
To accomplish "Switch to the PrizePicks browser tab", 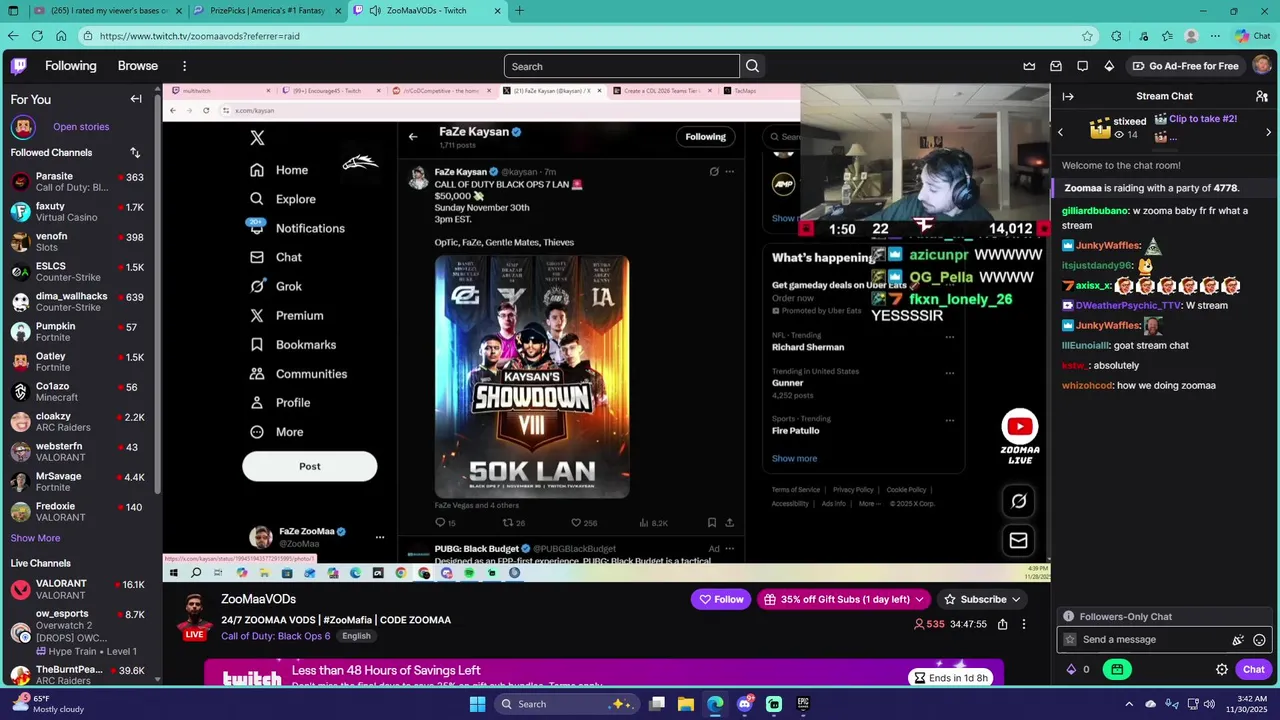I will click(x=268, y=11).
